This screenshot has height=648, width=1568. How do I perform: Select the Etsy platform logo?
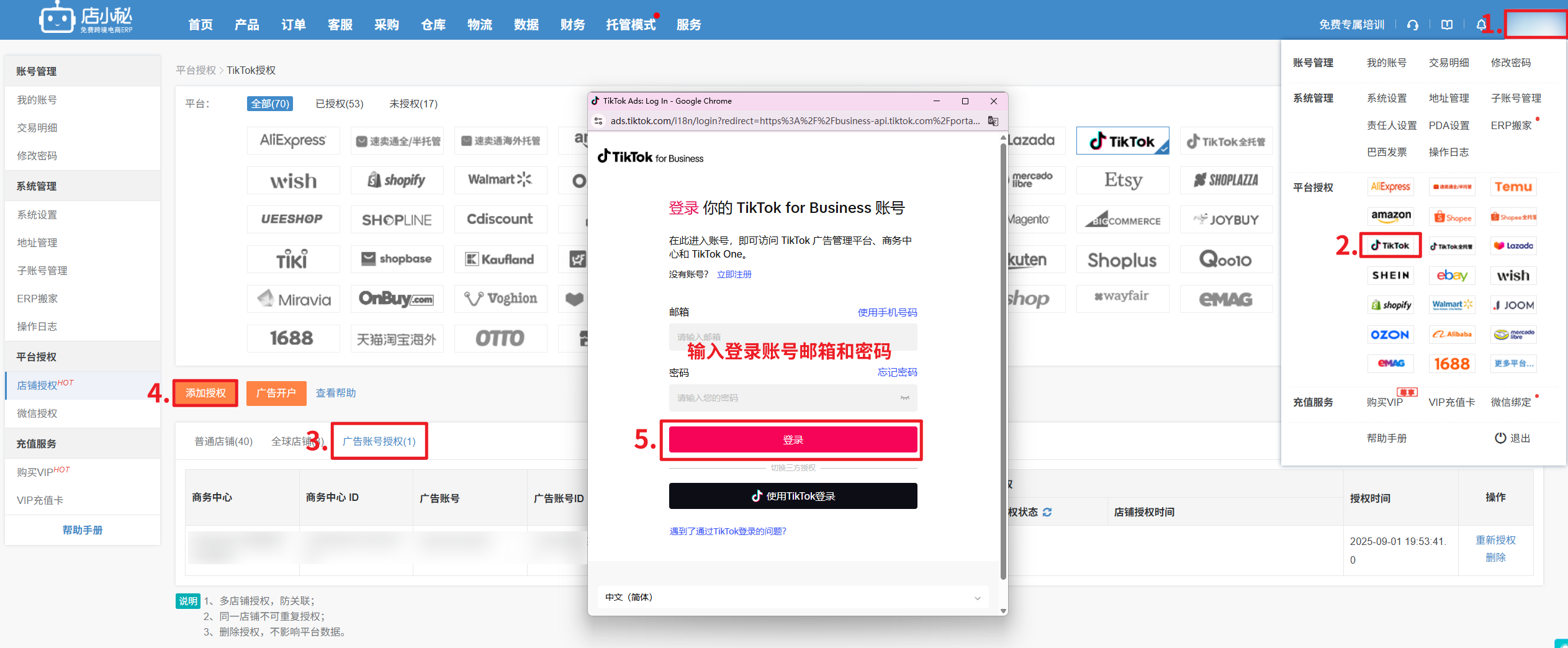[1123, 180]
